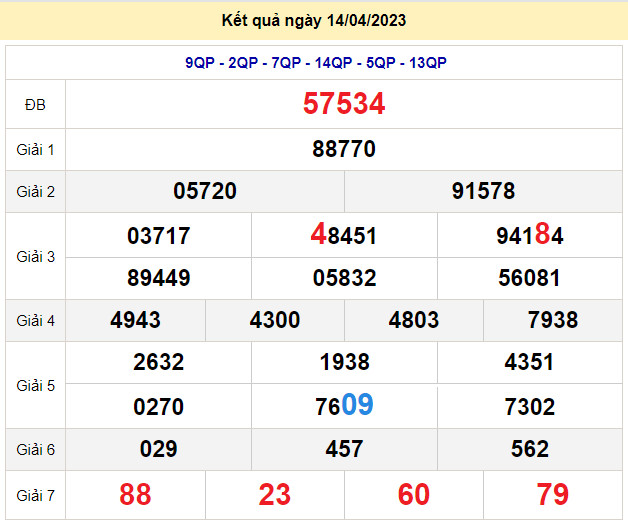Select number 4300 in Giải 4
This screenshot has width=628, height=525.
[x=275, y=320]
